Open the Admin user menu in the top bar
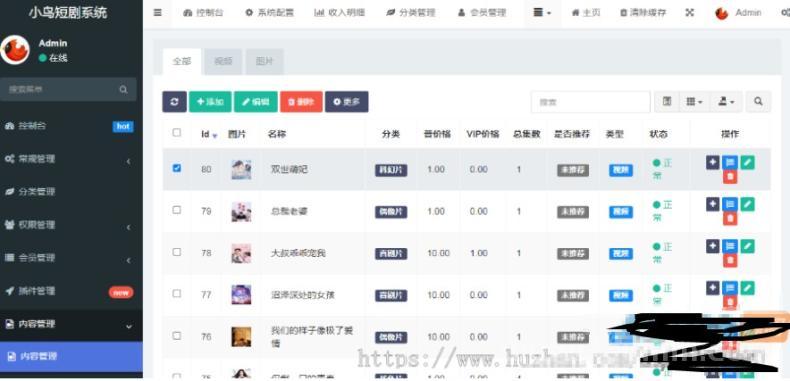This screenshot has height=381, width=790. tap(738, 13)
